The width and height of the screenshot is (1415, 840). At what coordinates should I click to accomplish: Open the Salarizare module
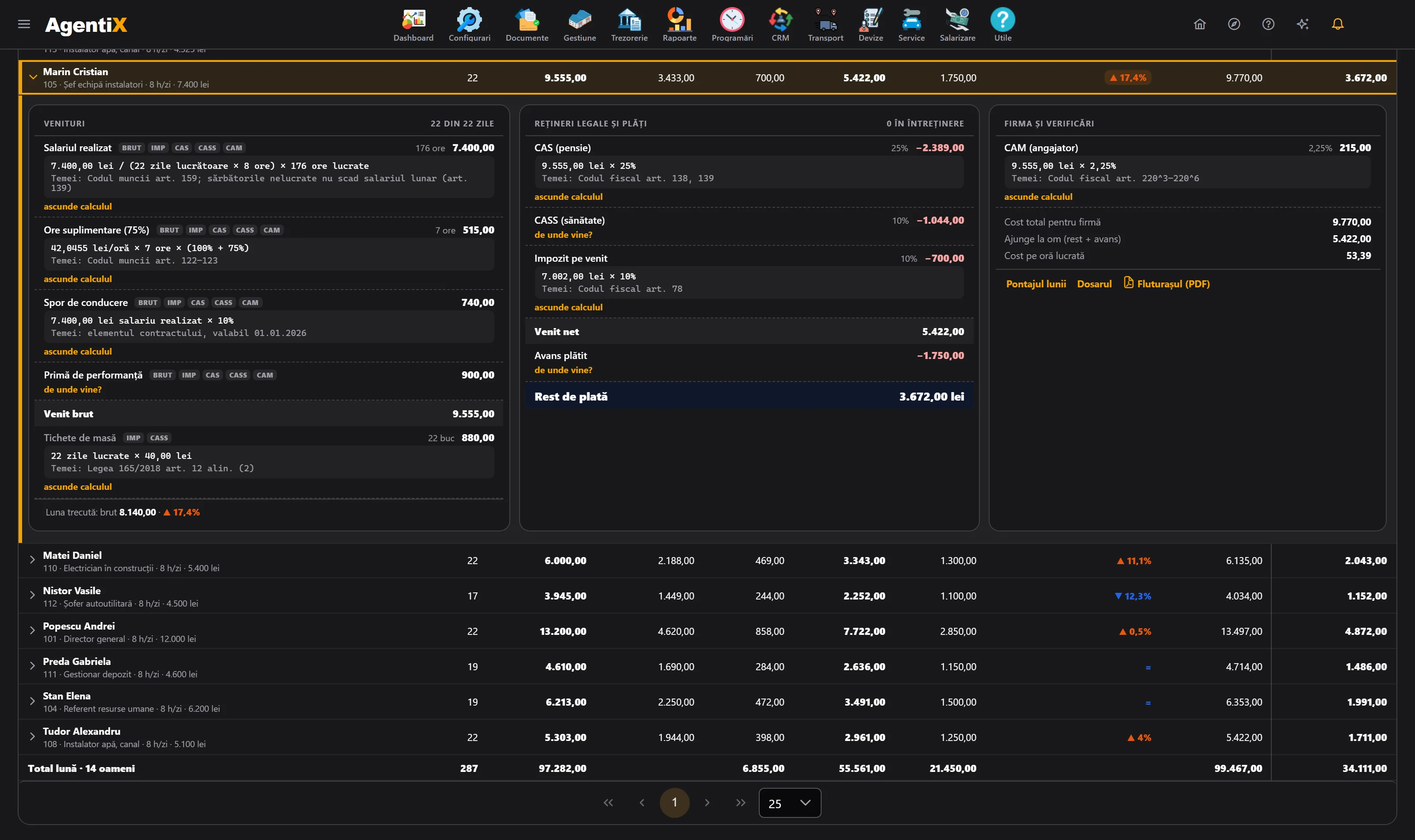click(x=957, y=25)
